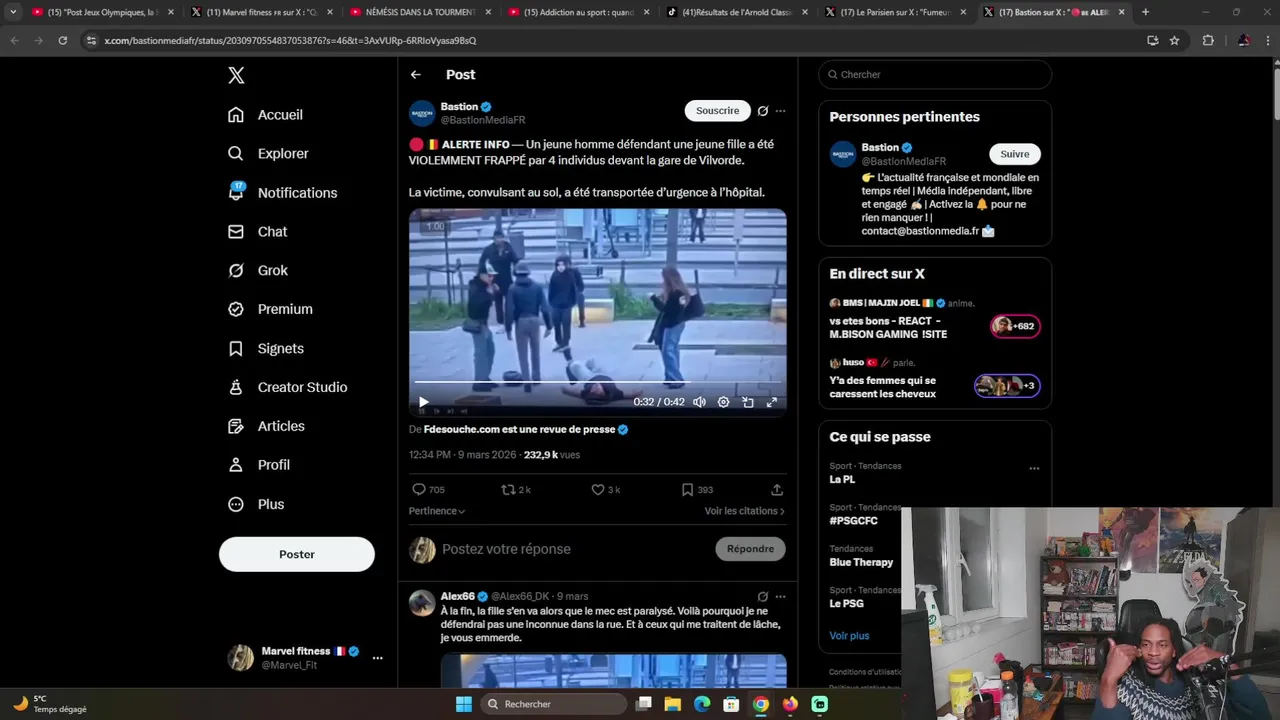
Task: Click the taskbar Rechercher search box
Action: (553, 704)
